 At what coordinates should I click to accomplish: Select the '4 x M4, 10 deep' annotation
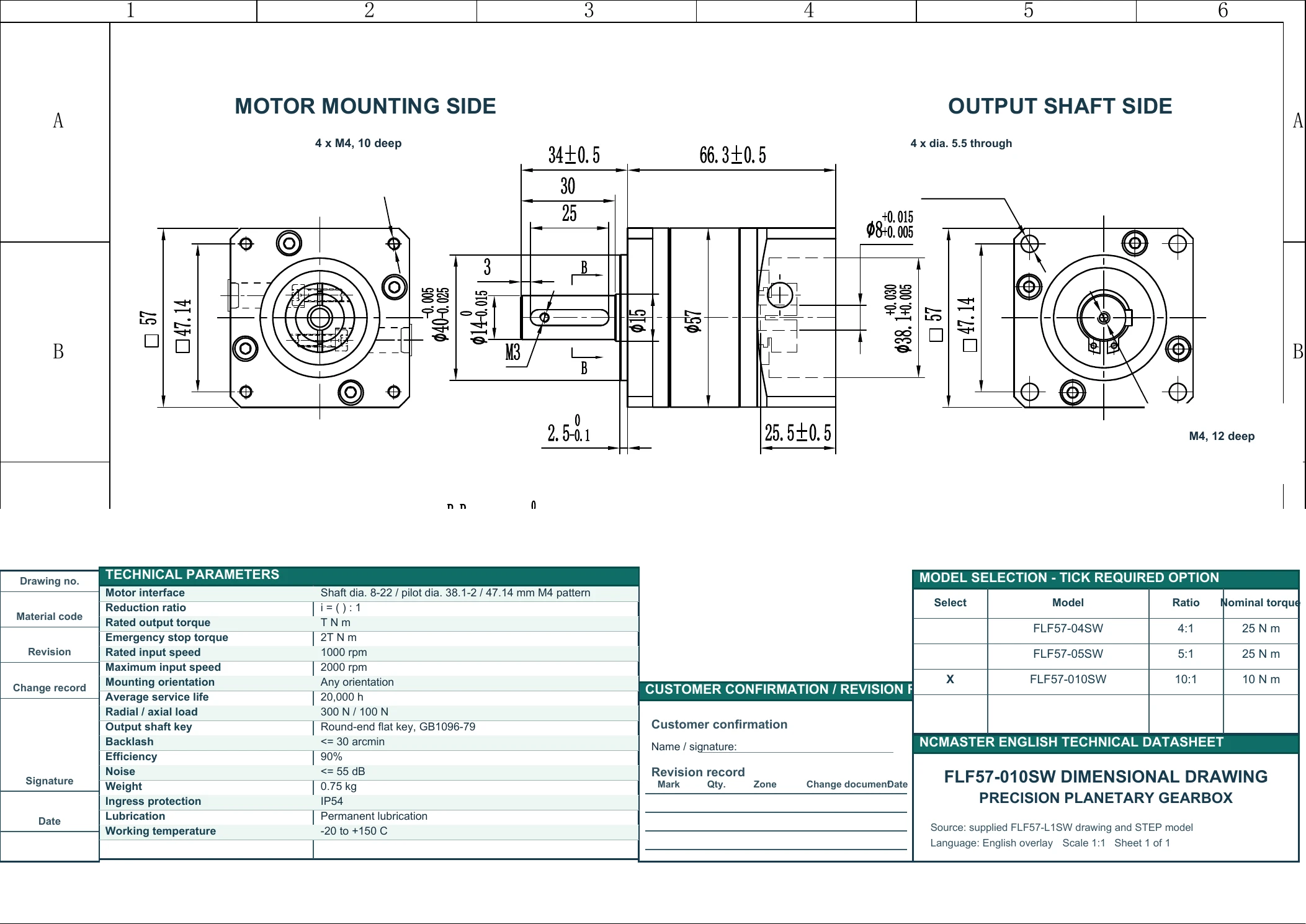pyautogui.click(x=358, y=143)
